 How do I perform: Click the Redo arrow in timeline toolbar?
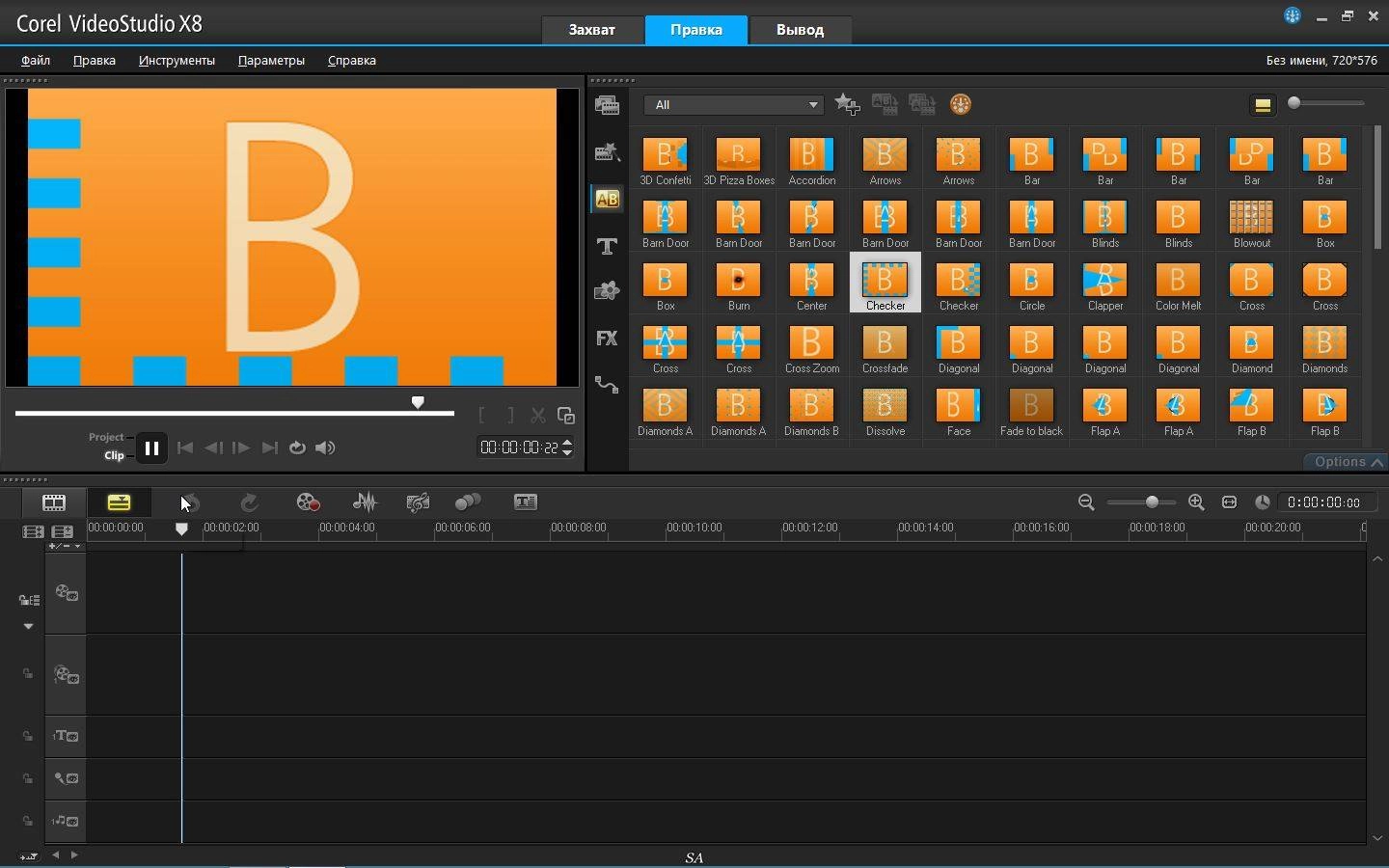[249, 502]
